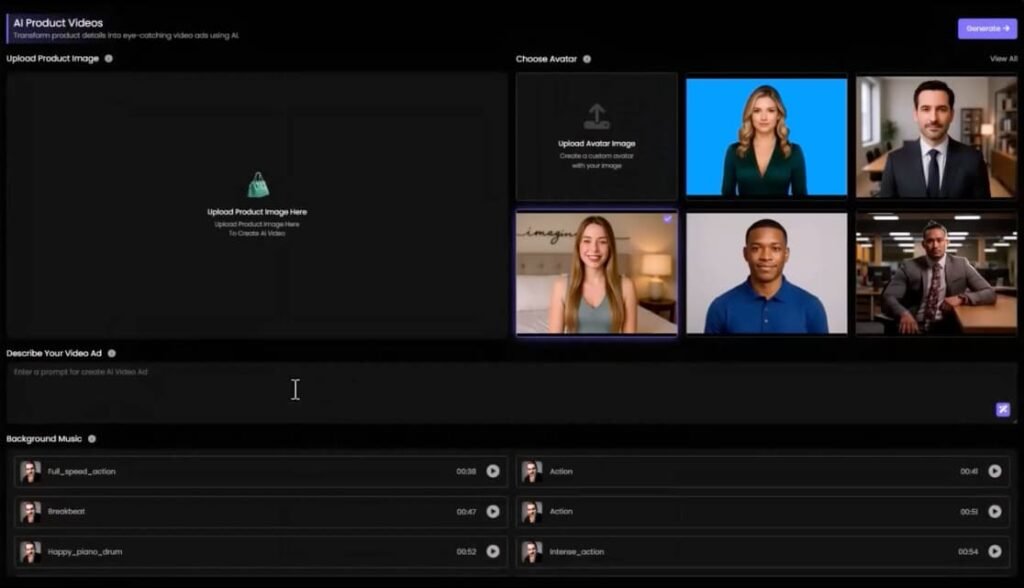
Task: Play the Breakbeat music track
Action: (493, 511)
